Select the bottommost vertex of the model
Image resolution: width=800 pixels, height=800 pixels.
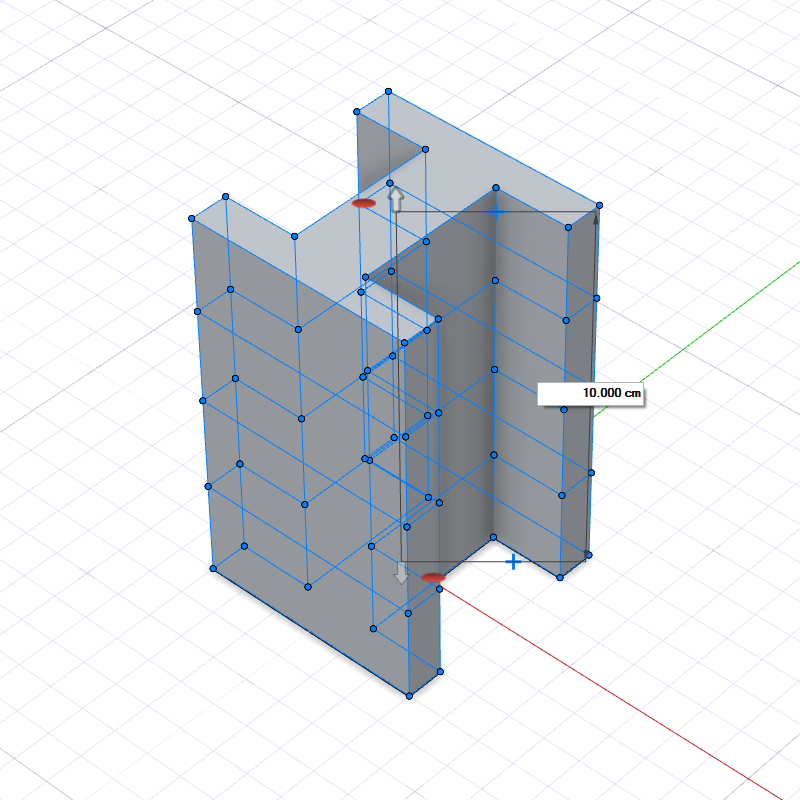(x=409, y=696)
